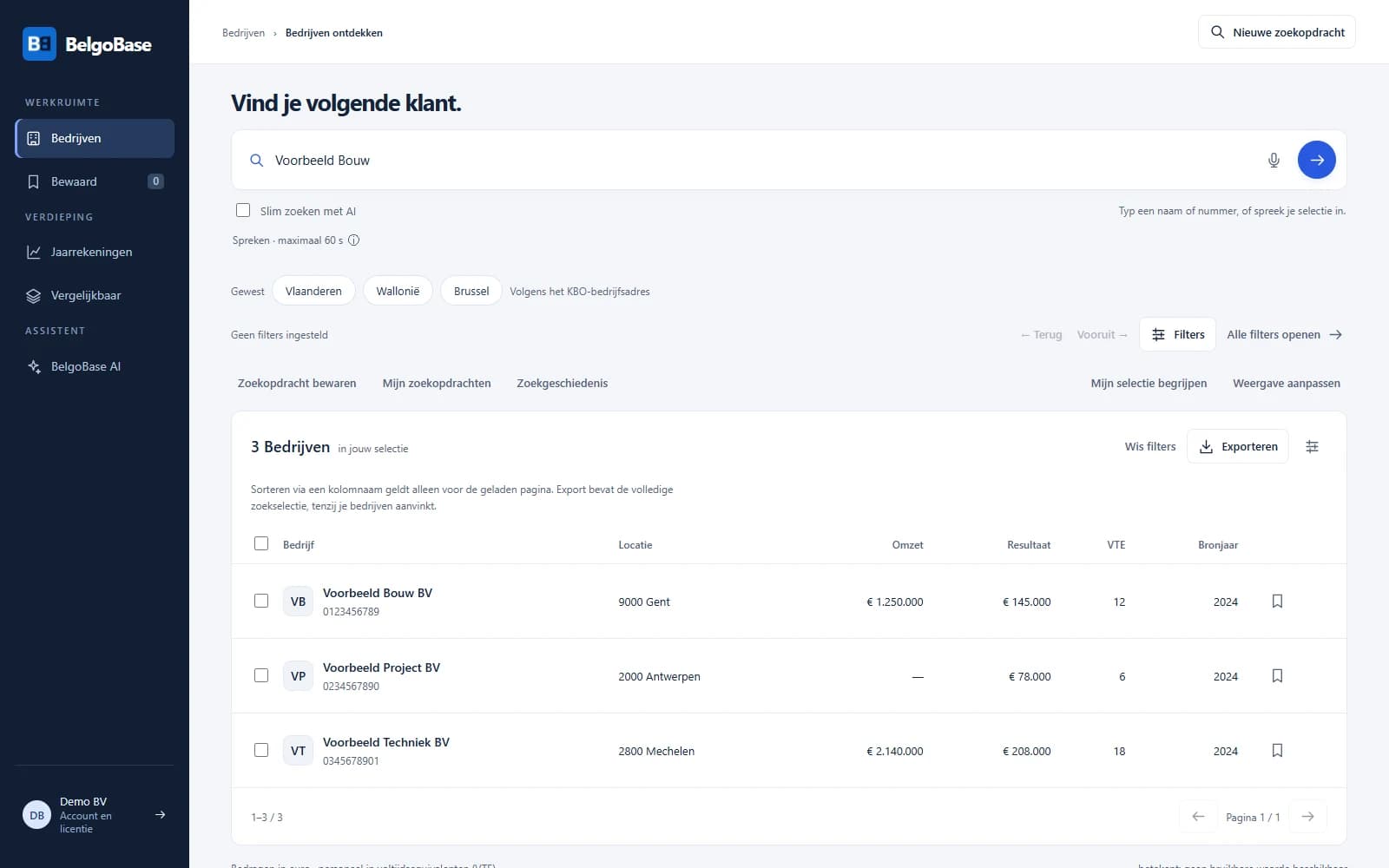The width and height of the screenshot is (1389, 868).
Task: Sort by the Resultaat column header
Action: point(1029,545)
